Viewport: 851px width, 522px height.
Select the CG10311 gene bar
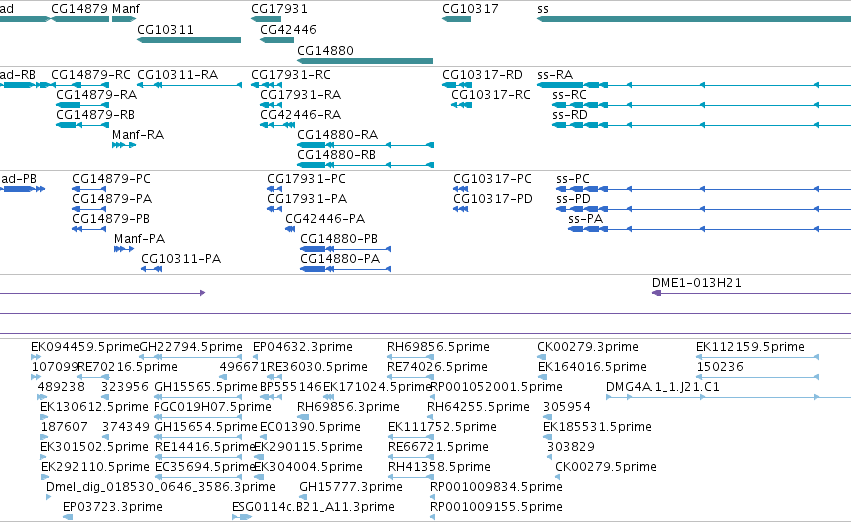[x=189, y=40]
